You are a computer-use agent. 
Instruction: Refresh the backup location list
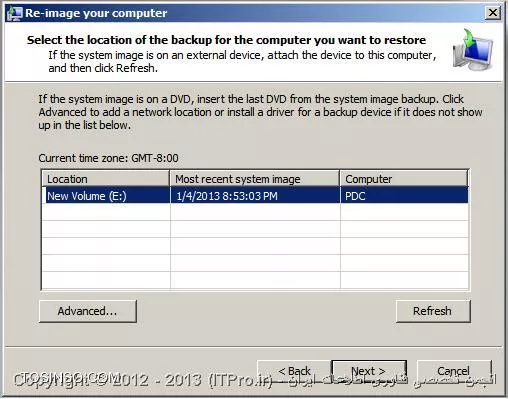tap(433, 311)
